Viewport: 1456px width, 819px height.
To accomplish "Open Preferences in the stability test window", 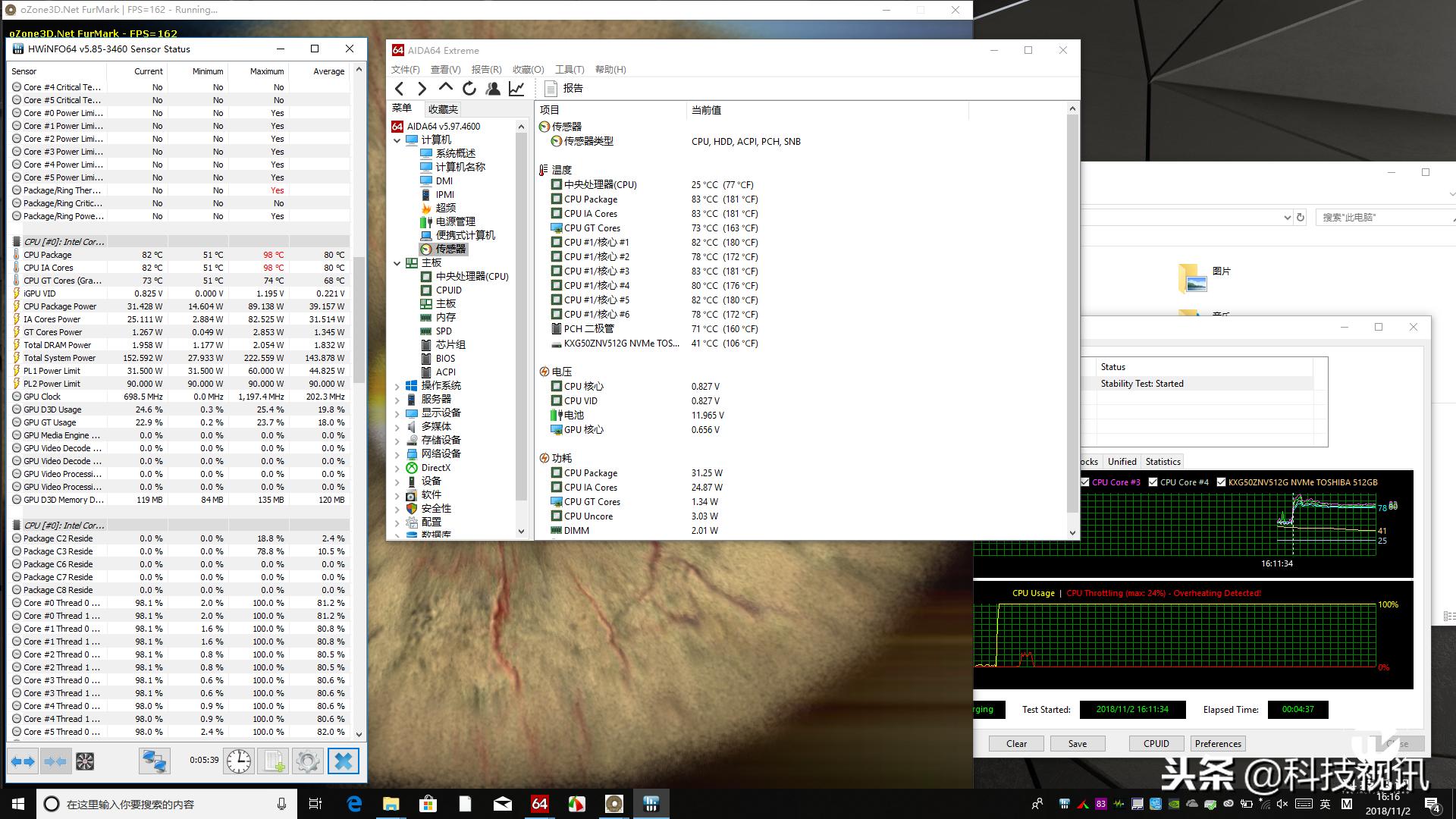I will click(x=1217, y=743).
